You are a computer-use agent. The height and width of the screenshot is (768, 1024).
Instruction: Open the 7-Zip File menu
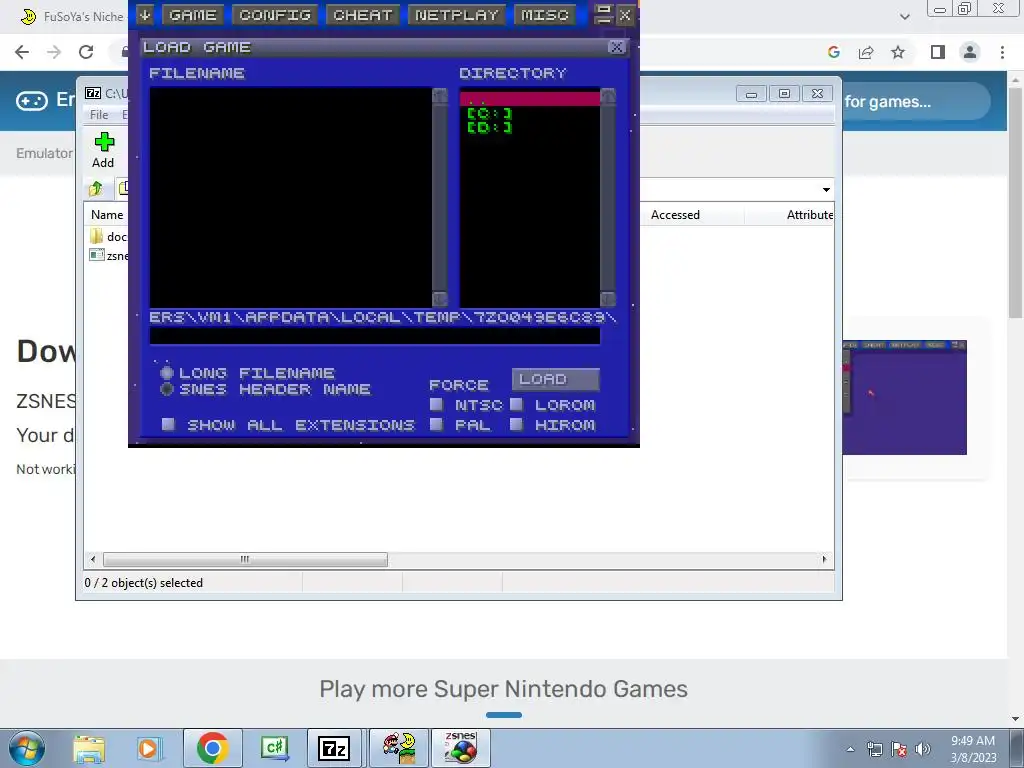pyautogui.click(x=99, y=114)
